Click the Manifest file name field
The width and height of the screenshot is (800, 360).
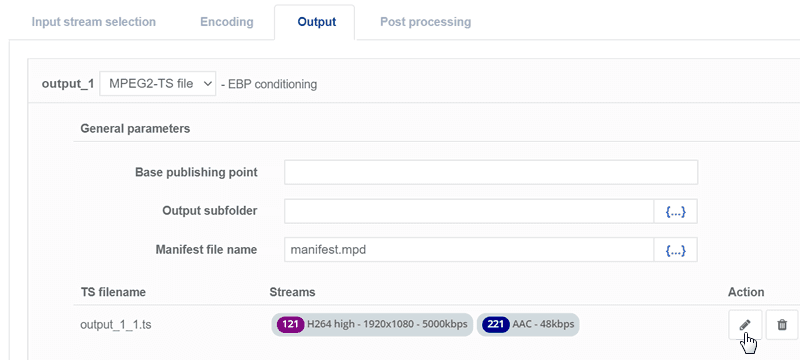pos(469,250)
